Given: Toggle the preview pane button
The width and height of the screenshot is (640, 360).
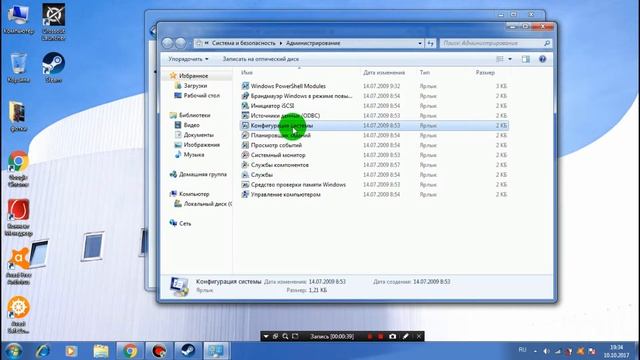Looking at the screenshot, I should coord(526,59).
